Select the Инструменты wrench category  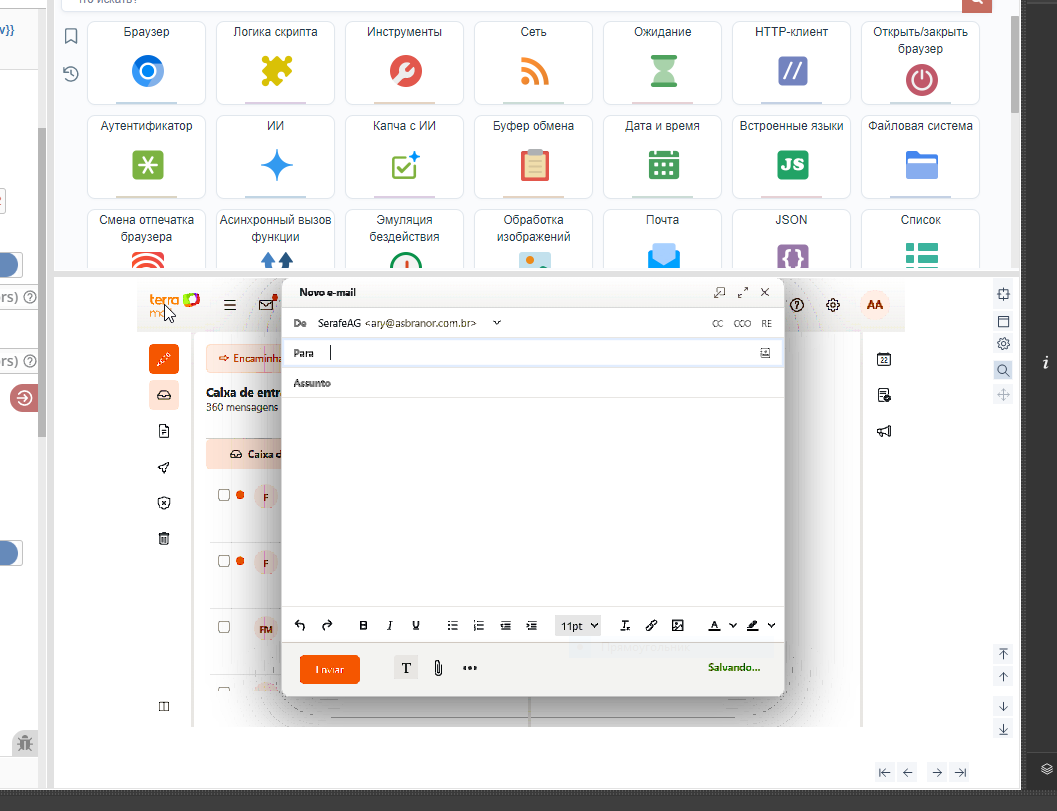[404, 63]
